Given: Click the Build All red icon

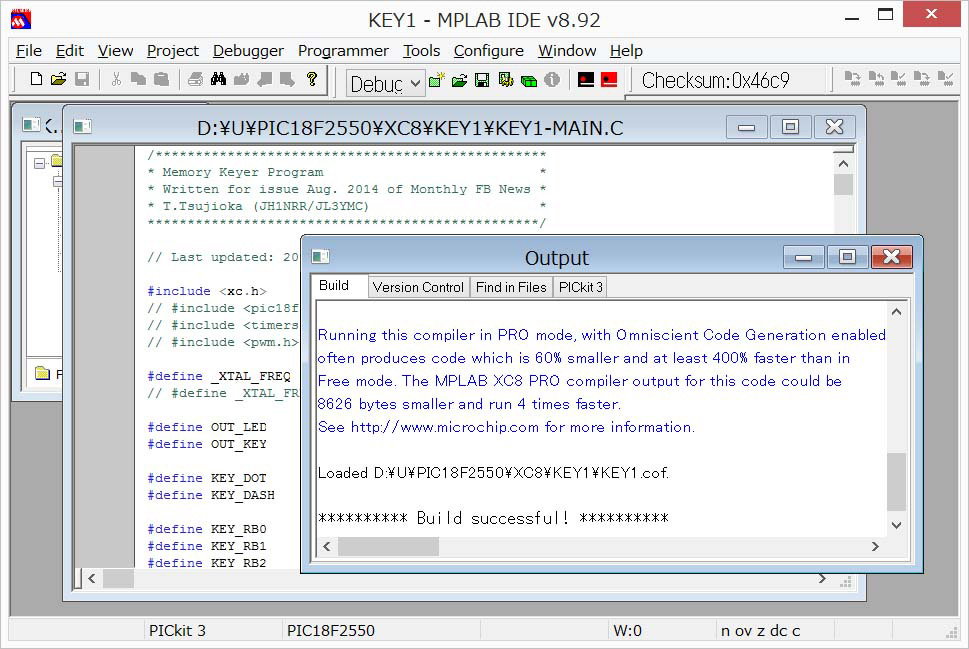Looking at the screenshot, I should coord(609,80).
